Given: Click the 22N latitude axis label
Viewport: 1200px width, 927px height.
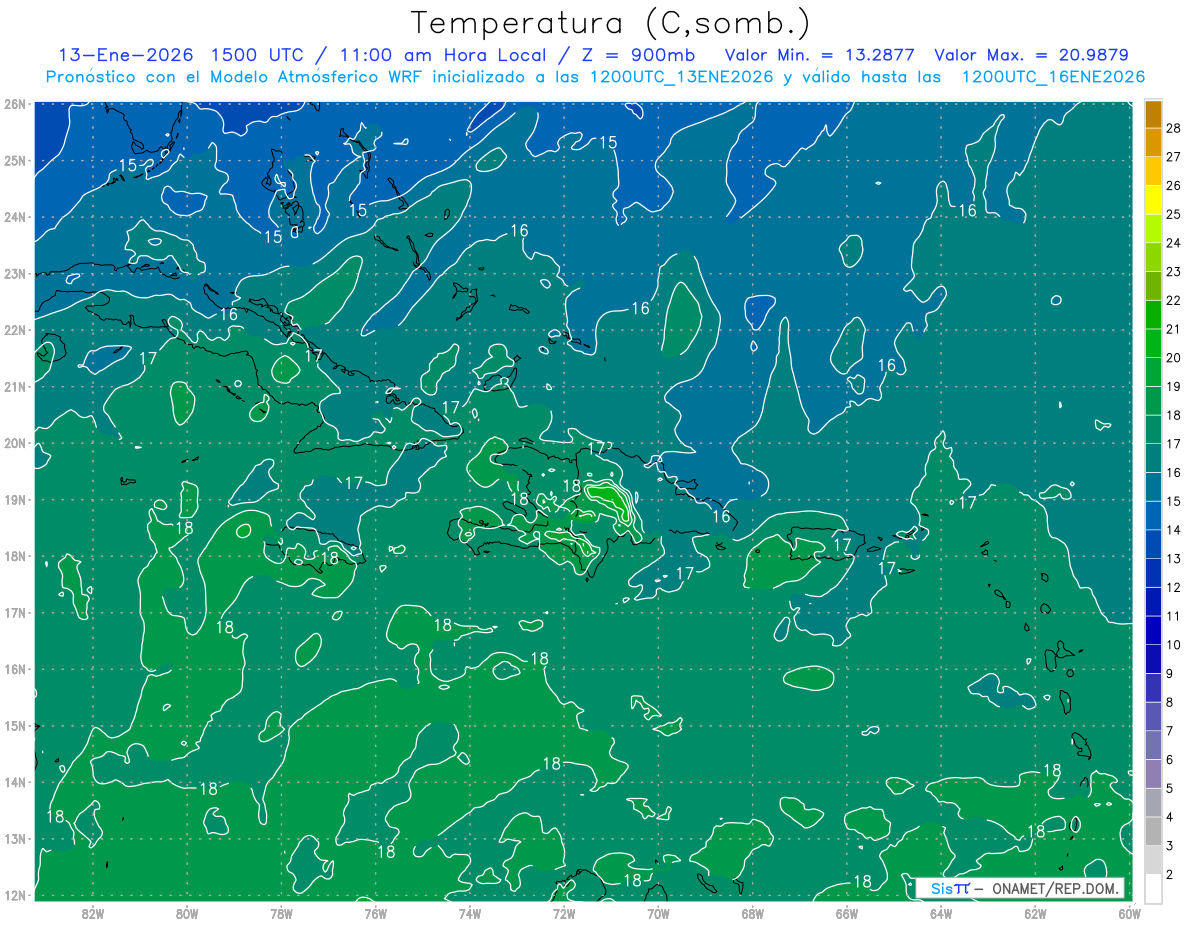Looking at the screenshot, I should 14,330.
